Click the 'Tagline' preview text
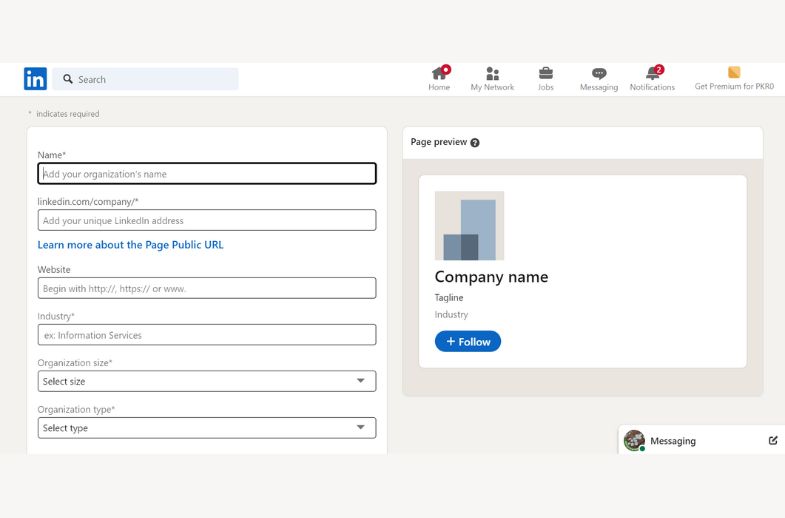The image size is (785, 518). click(x=449, y=298)
